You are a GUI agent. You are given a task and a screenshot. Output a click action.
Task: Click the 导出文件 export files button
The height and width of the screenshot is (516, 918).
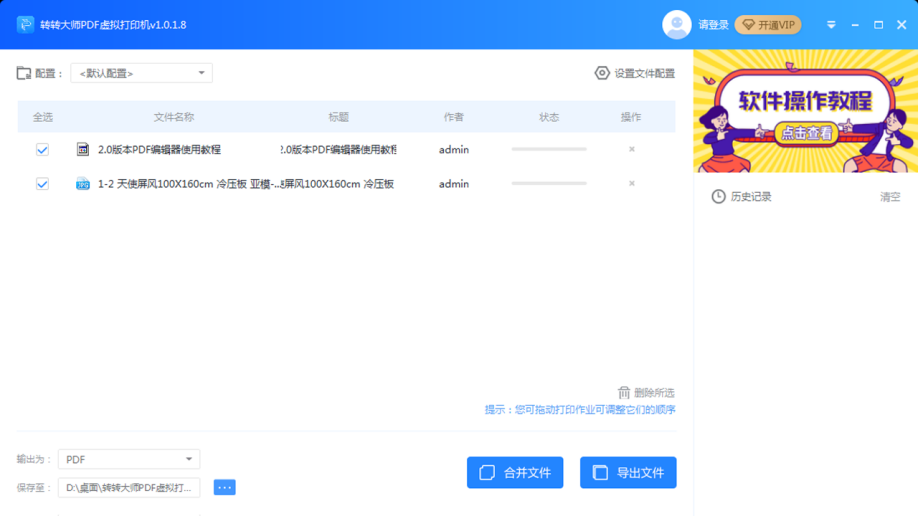pos(628,473)
